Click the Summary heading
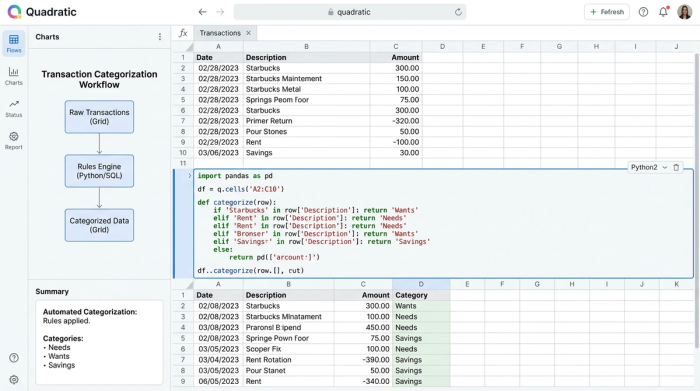Screen dimensions: 700x391 point(52,291)
